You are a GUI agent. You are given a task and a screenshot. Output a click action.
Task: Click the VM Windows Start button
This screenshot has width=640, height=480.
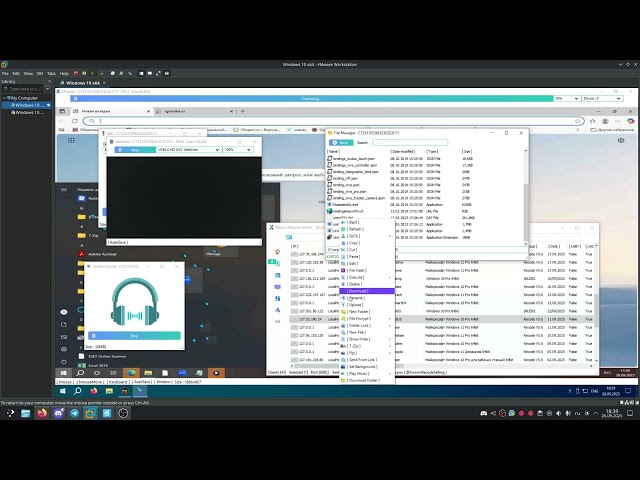tap(62, 391)
